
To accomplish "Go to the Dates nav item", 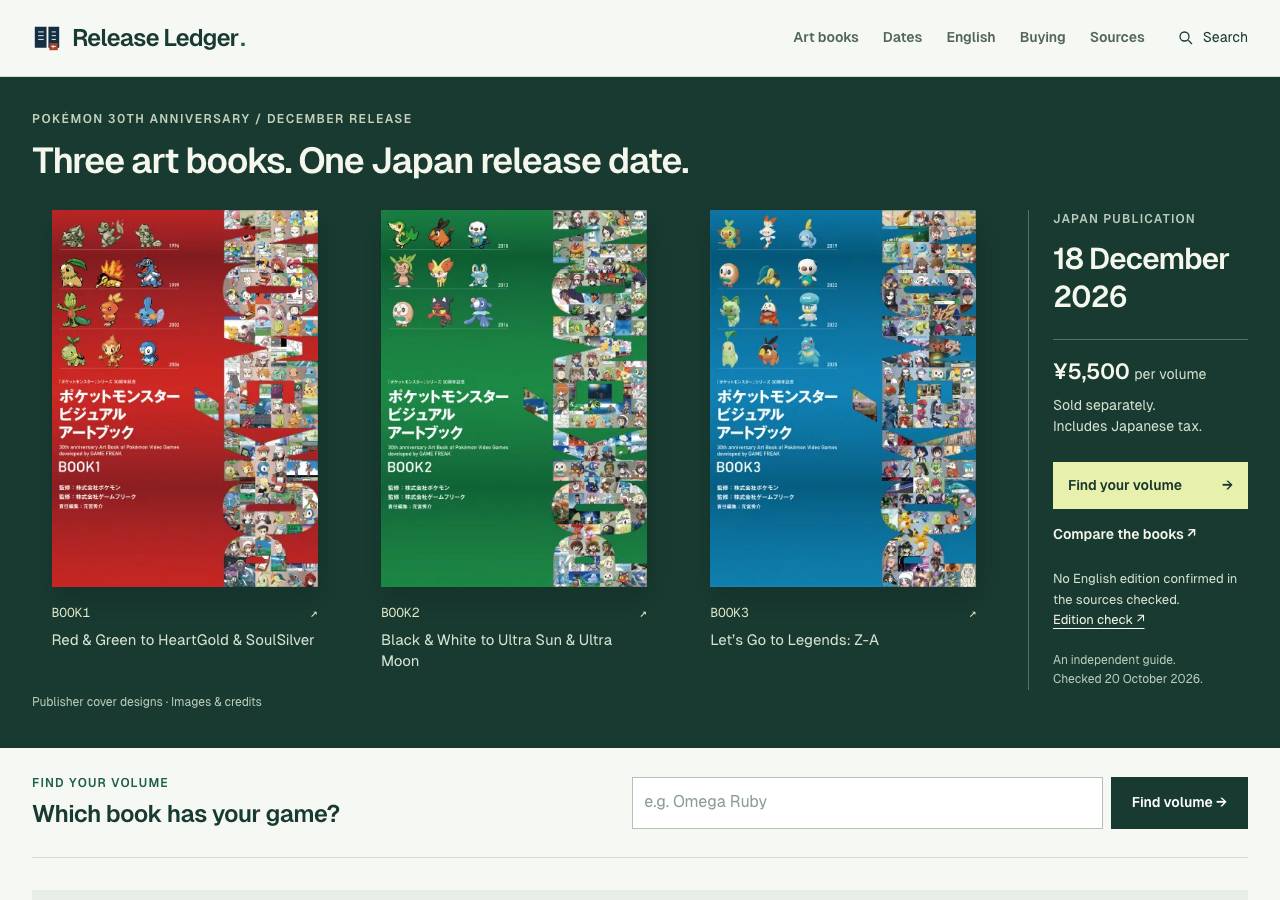I will [902, 37].
